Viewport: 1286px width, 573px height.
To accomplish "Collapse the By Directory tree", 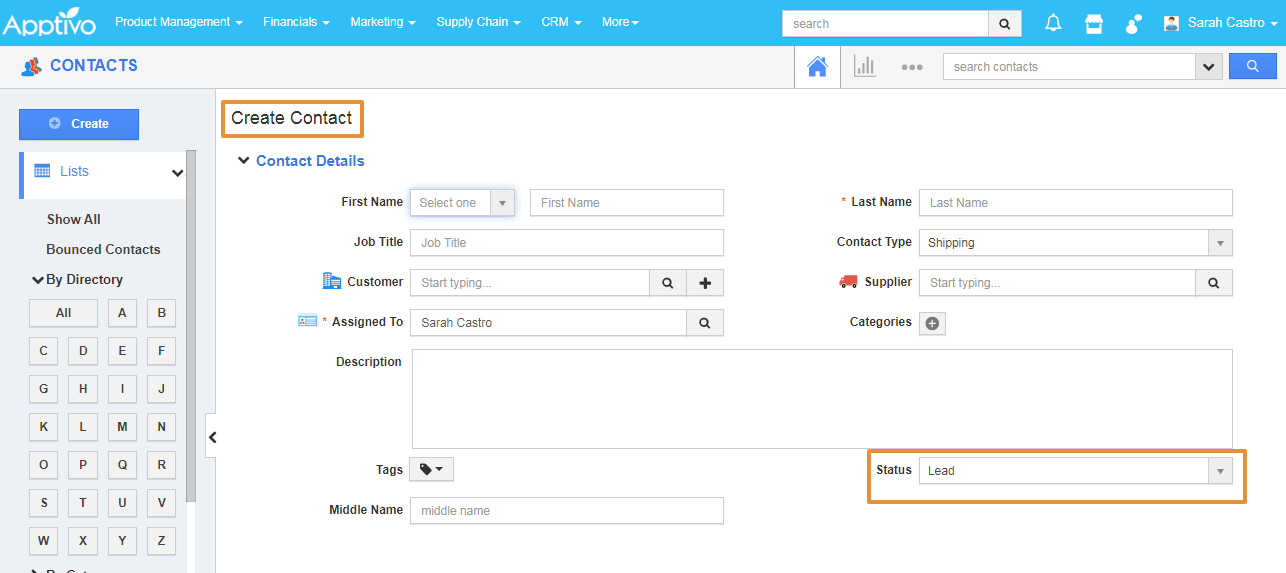I will click(39, 280).
